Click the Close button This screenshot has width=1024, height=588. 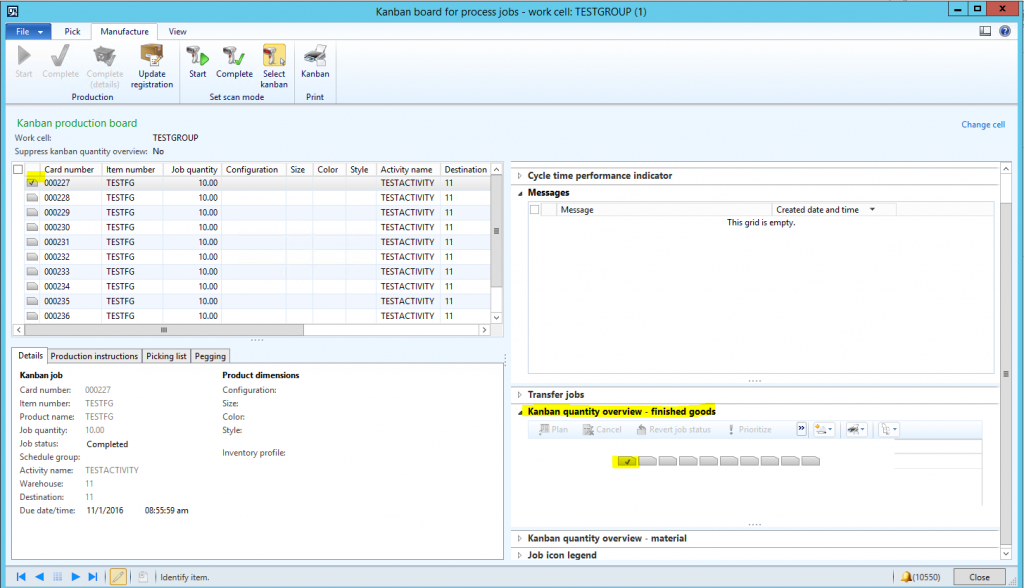click(979, 577)
